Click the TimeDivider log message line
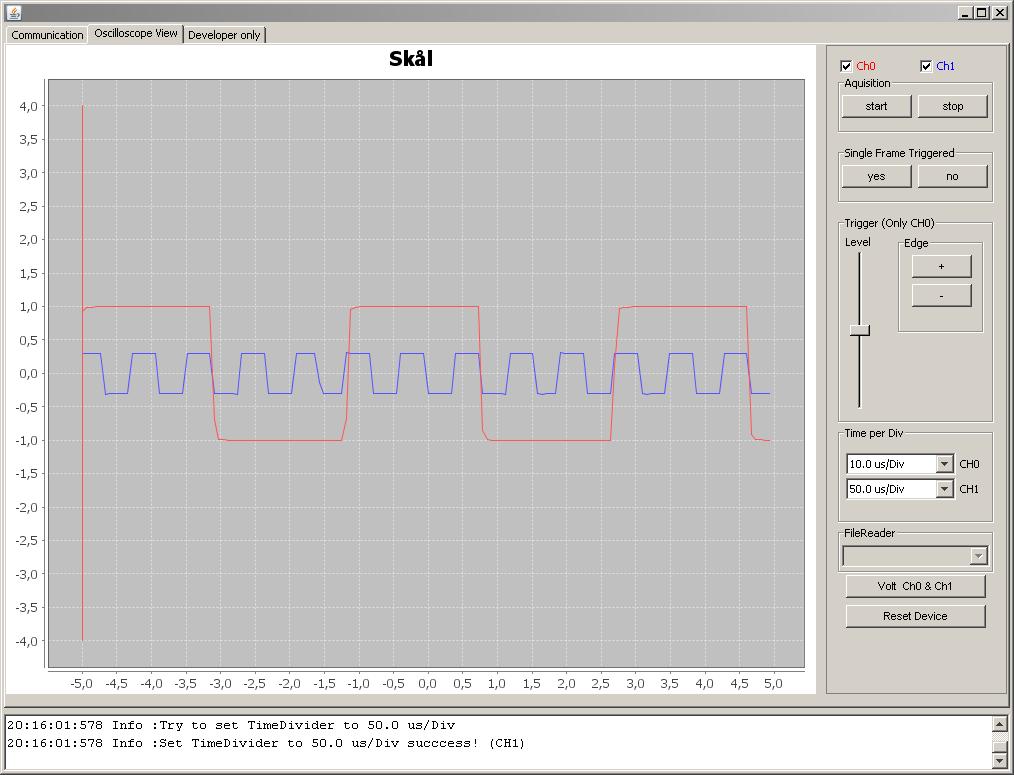Viewport: 1014px width, 775px height. tap(230, 725)
